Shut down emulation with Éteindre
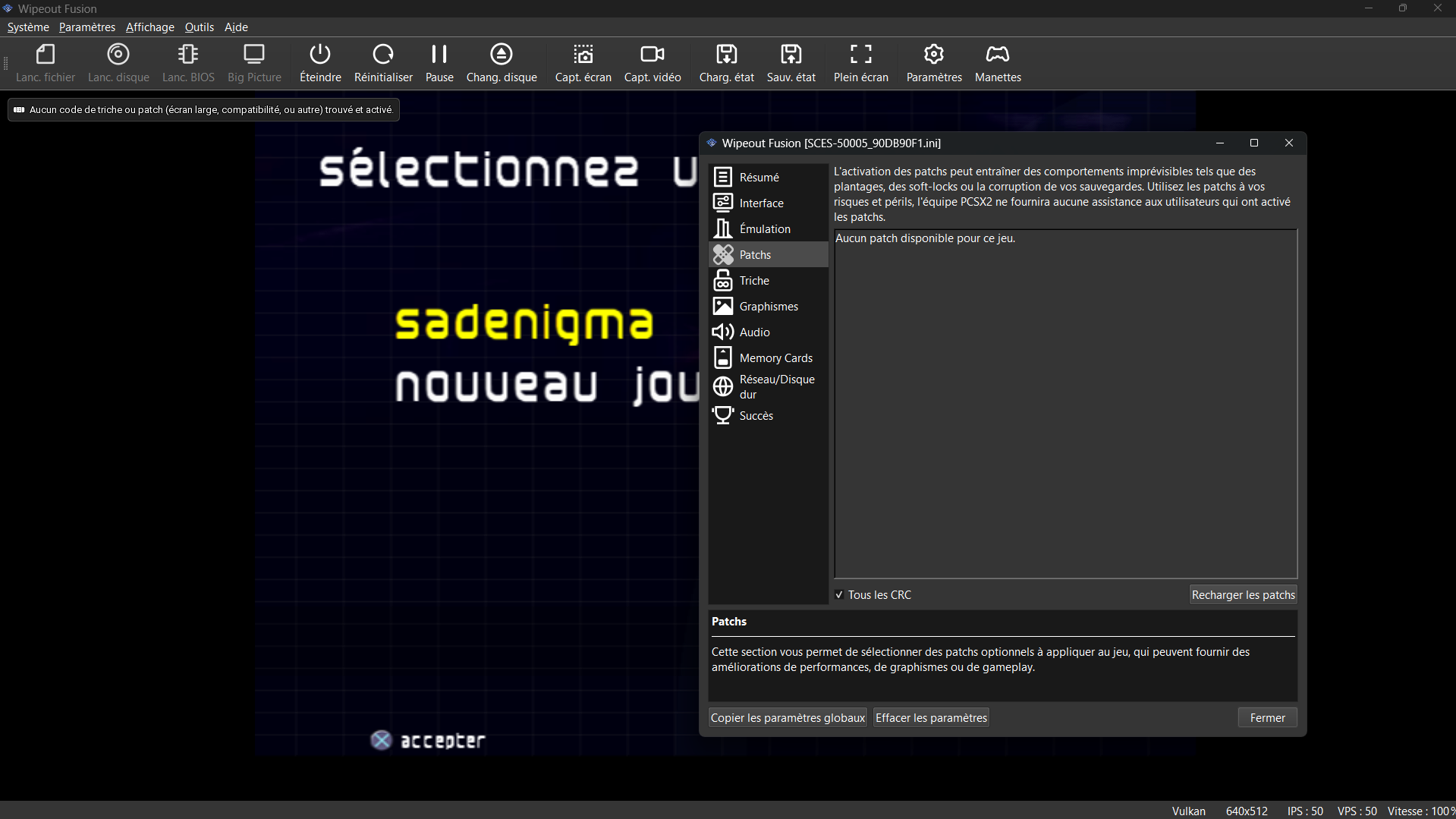1456x819 pixels. click(320, 63)
